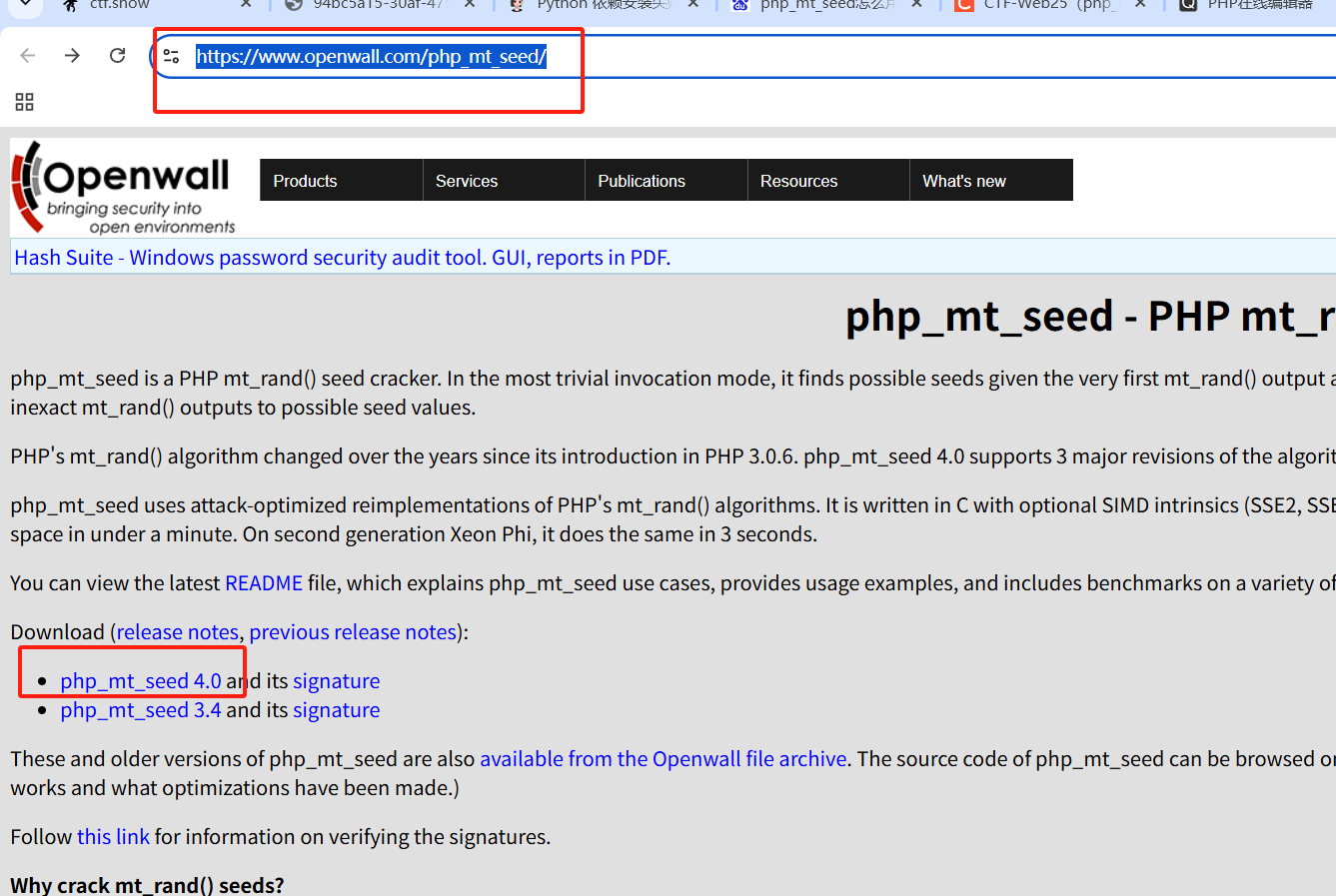1336x896 pixels.
Task: Go forward with the forward arrow
Action: click(72, 56)
